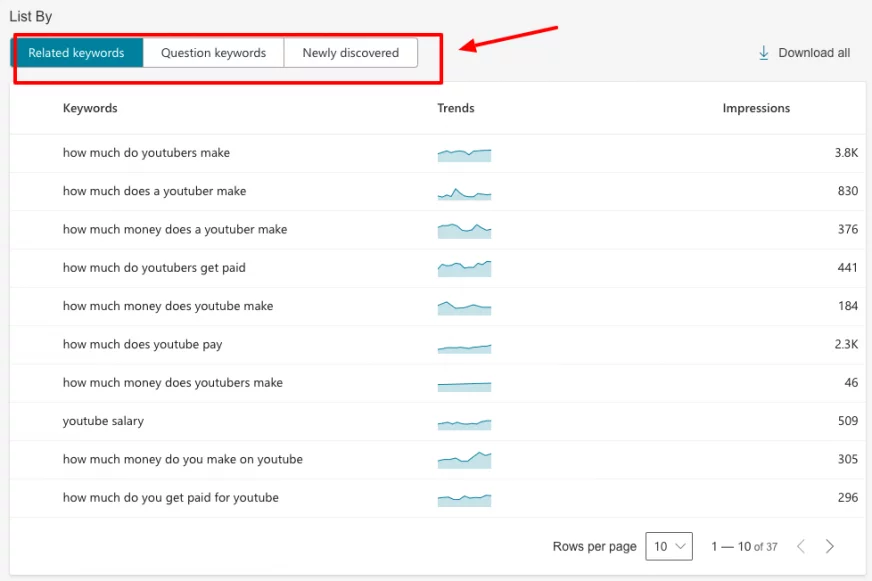Select 'how much do you get paid for youtube'
872x581 pixels.
coord(171,498)
